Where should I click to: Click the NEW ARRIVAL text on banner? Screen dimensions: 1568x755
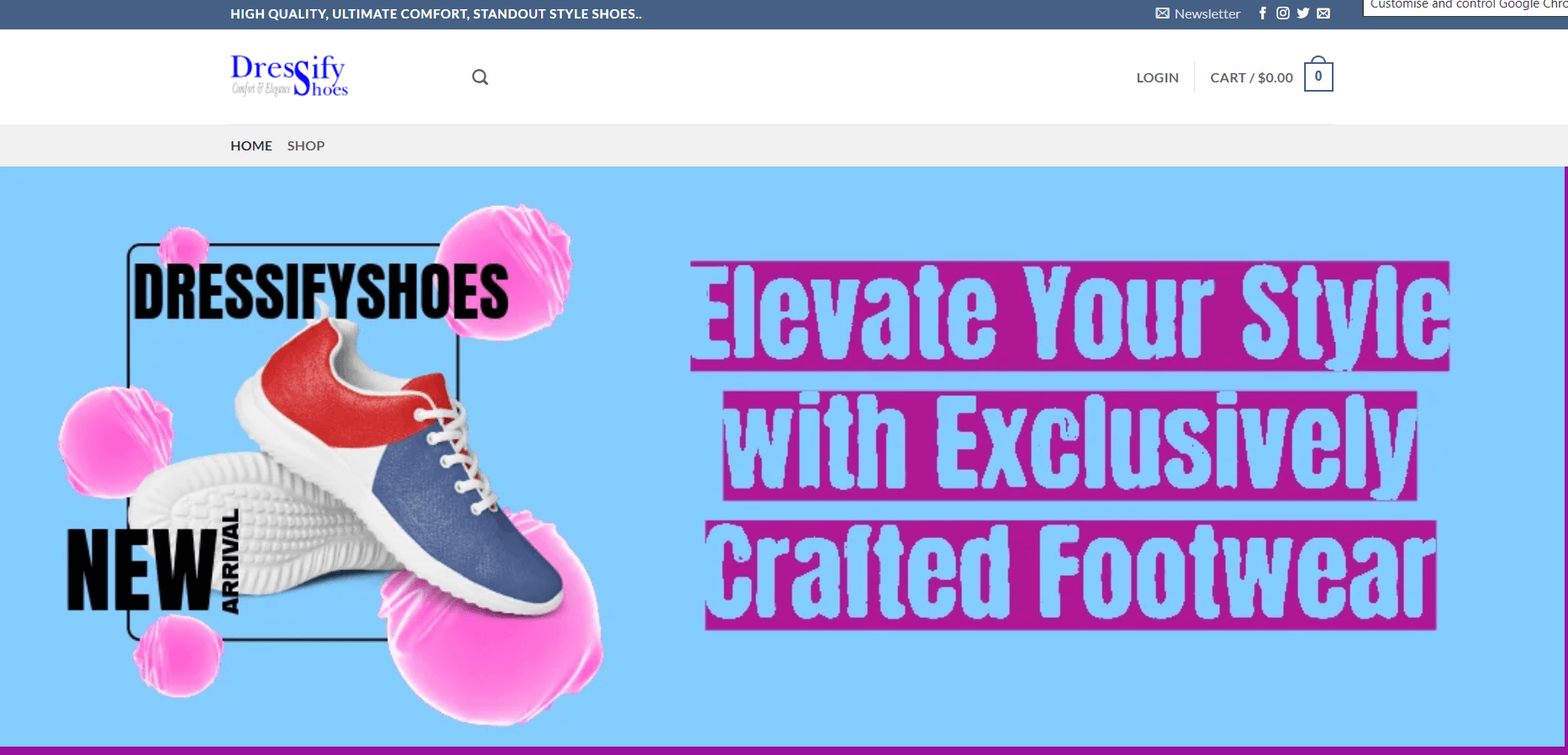[151, 568]
